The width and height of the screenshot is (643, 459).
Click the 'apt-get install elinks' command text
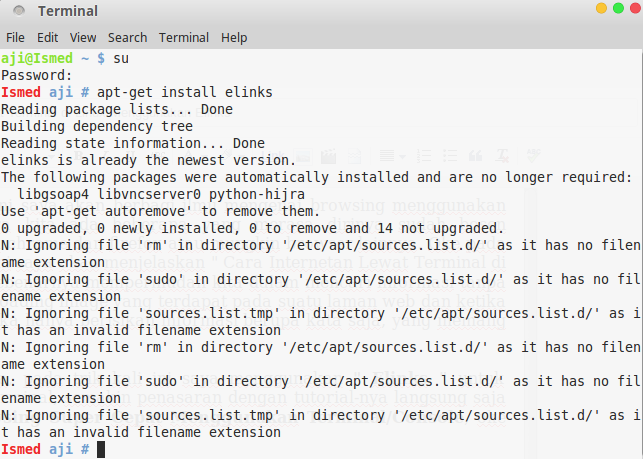click(185, 92)
